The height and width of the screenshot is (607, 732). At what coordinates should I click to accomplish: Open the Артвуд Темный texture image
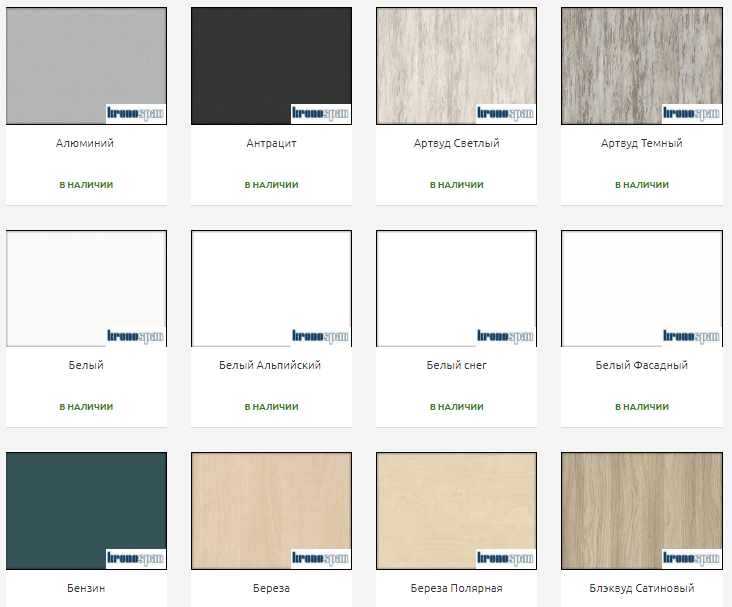pos(641,60)
